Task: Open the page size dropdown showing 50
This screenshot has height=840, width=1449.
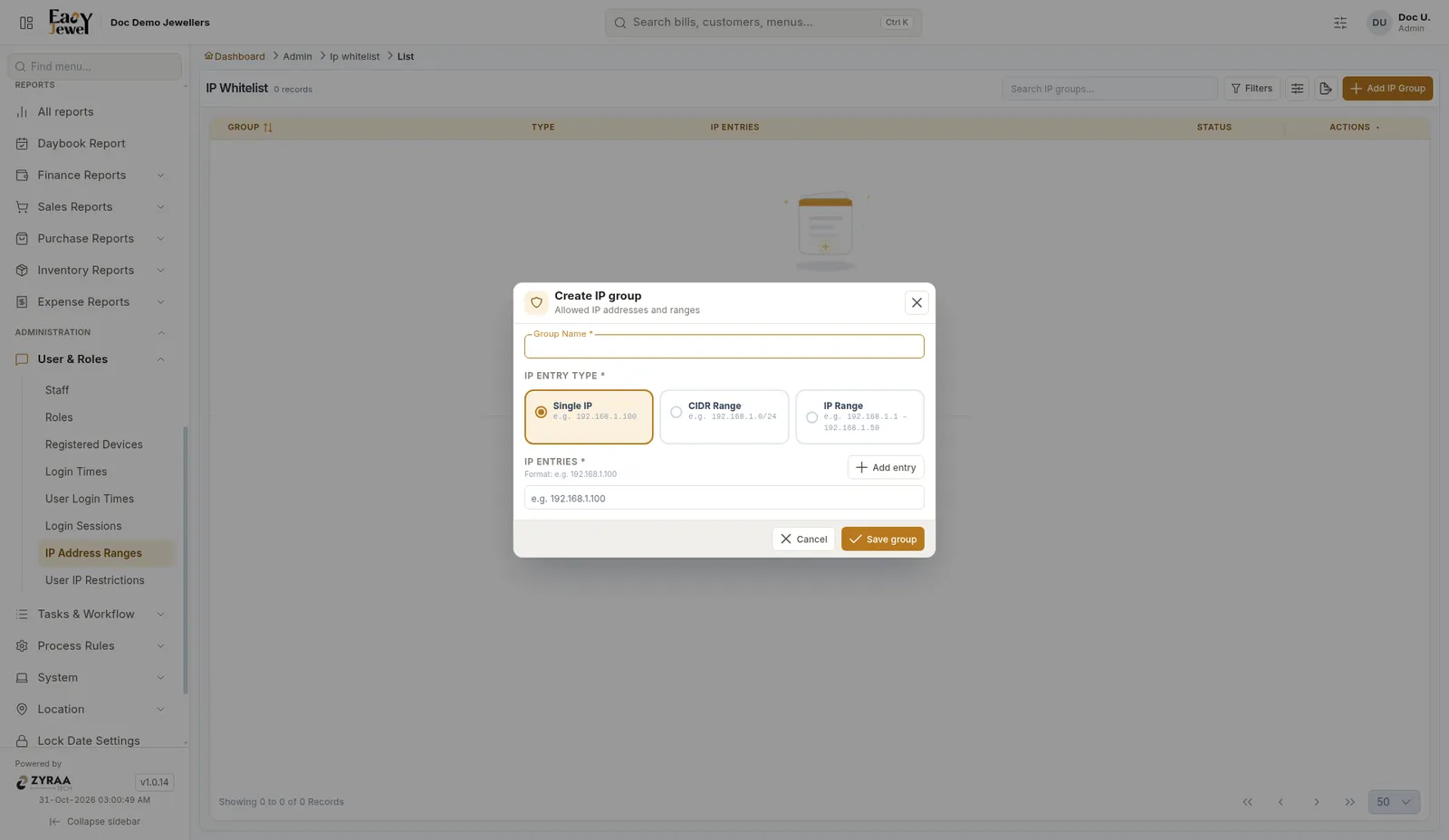Action: tap(1394, 802)
